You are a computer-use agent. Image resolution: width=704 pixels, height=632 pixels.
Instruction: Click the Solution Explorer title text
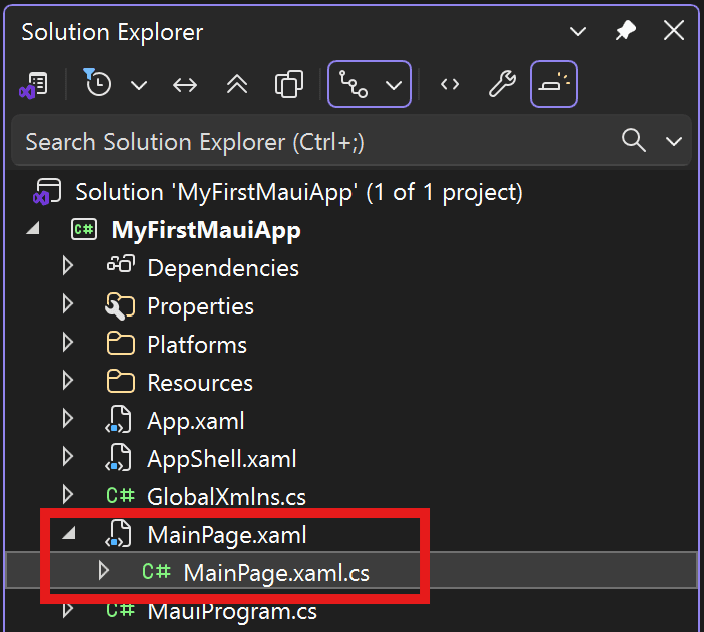[112, 32]
